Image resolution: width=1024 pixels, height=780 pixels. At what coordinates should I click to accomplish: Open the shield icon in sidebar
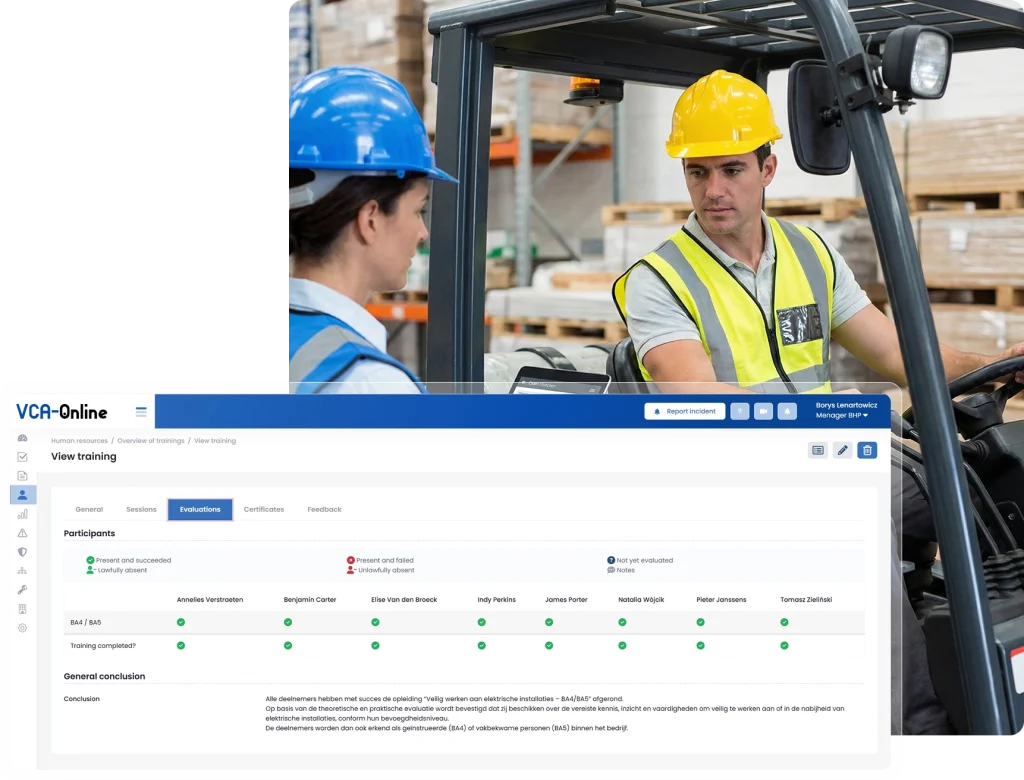22,552
